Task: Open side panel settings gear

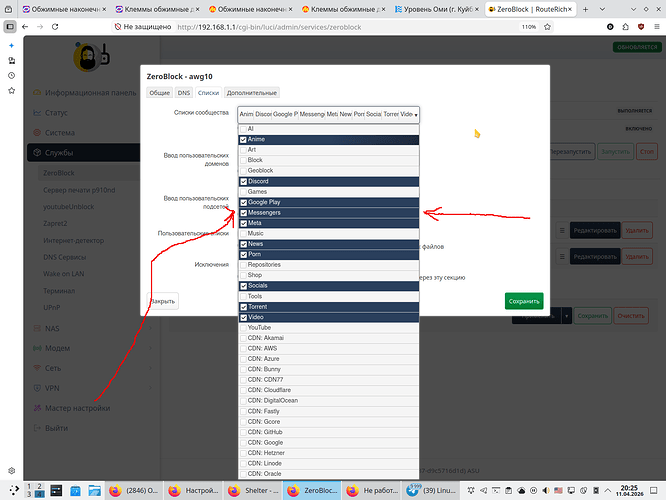Action: [11, 471]
